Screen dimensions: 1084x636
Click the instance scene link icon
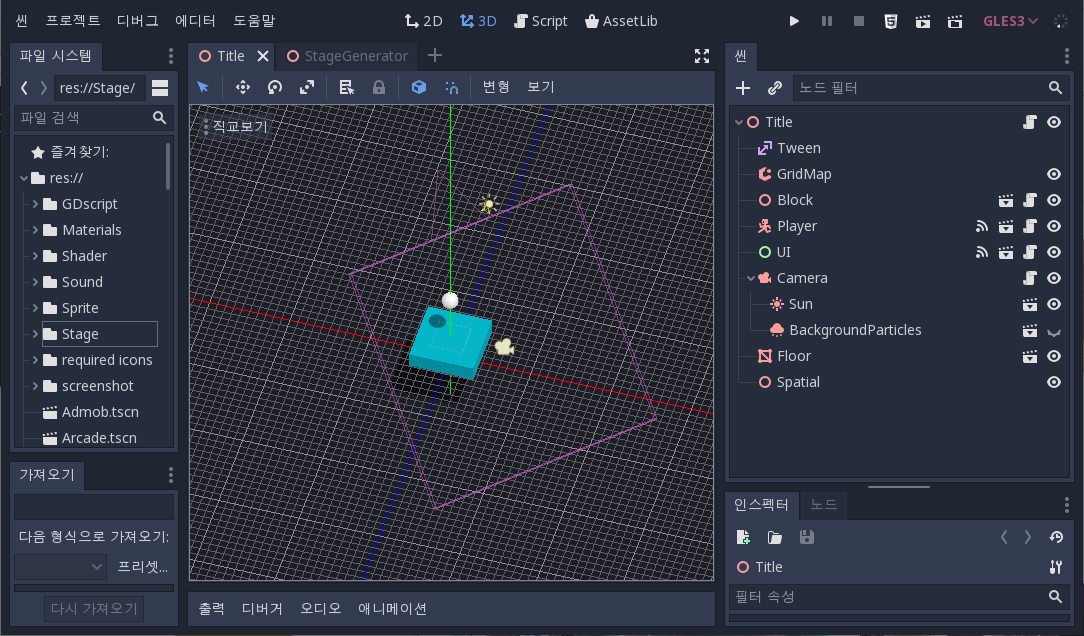[x=775, y=88]
